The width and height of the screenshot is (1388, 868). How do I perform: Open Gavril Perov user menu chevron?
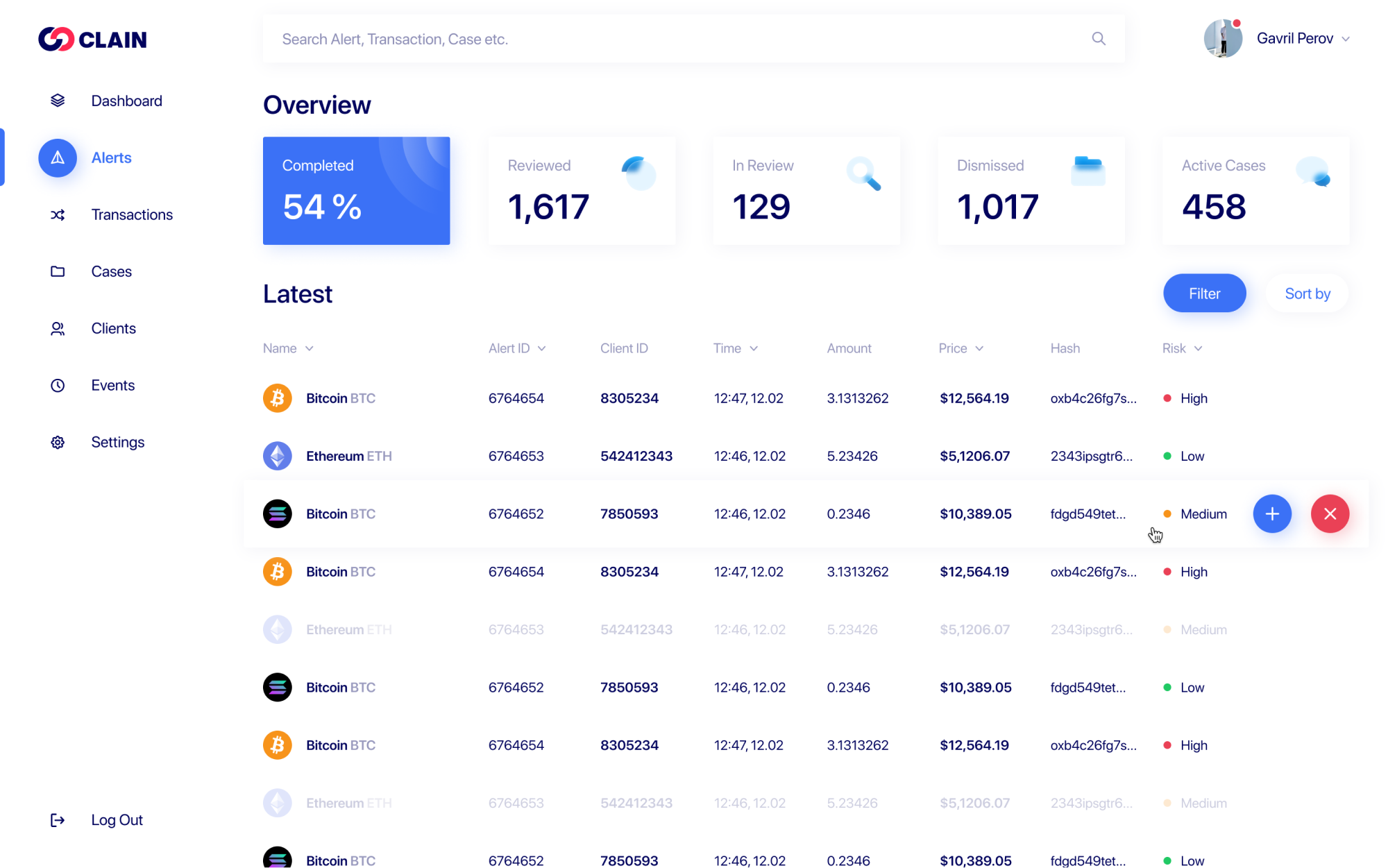coord(1346,39)
